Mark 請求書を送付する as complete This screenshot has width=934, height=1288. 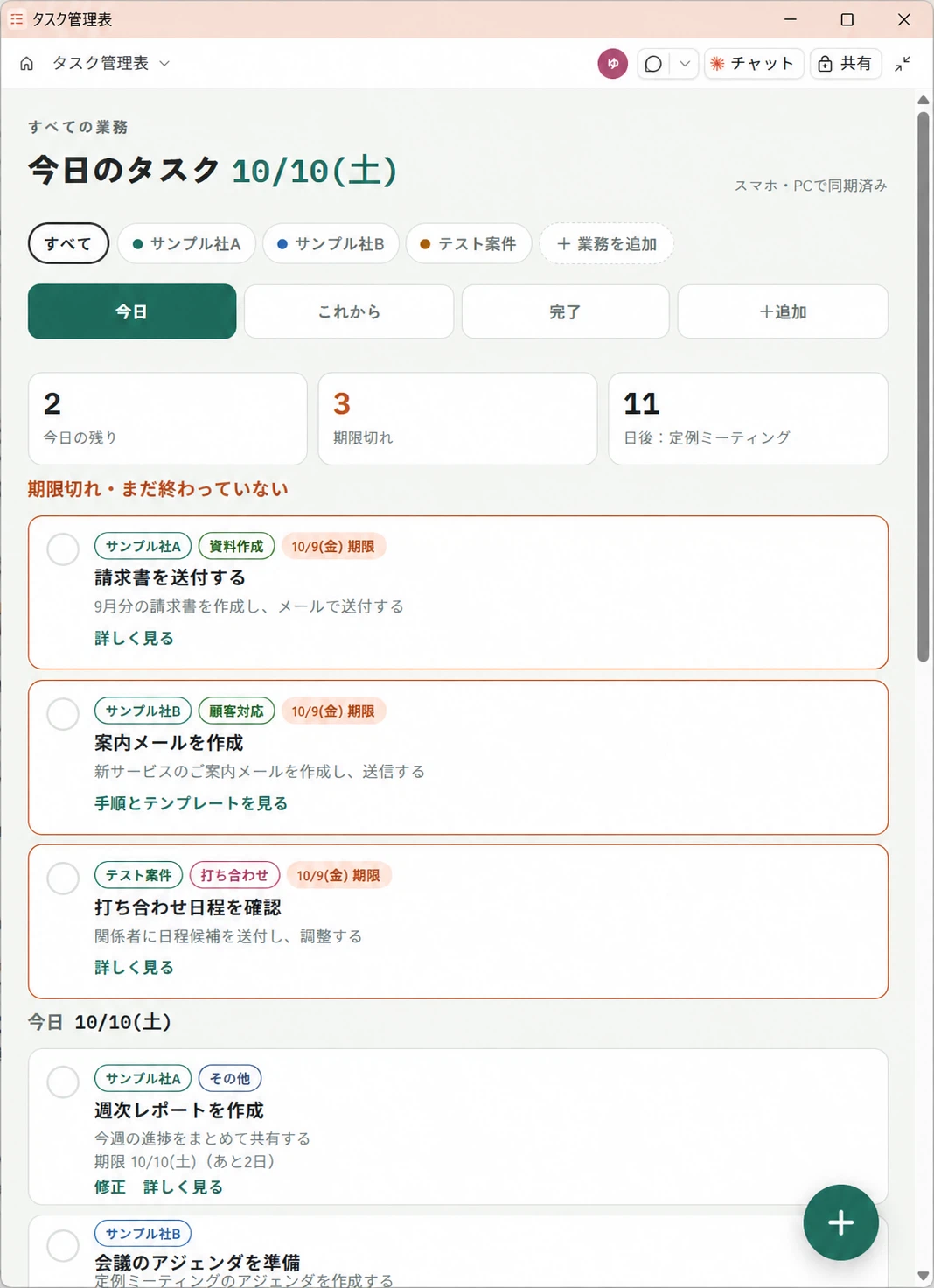pyautogui.click(x=63, y=549)
